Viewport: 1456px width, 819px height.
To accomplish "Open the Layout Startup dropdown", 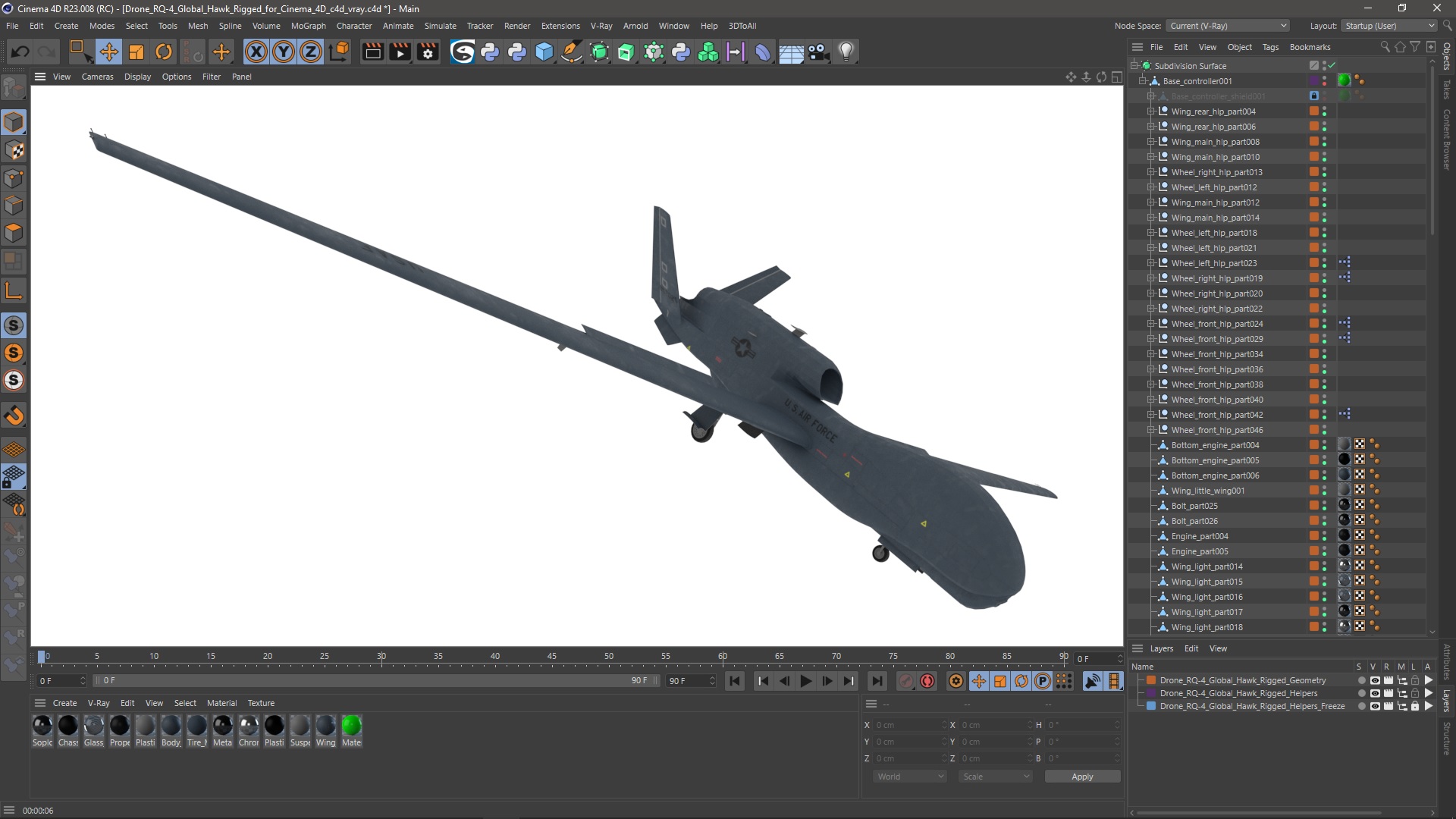I will click(x=1389, y=26).
